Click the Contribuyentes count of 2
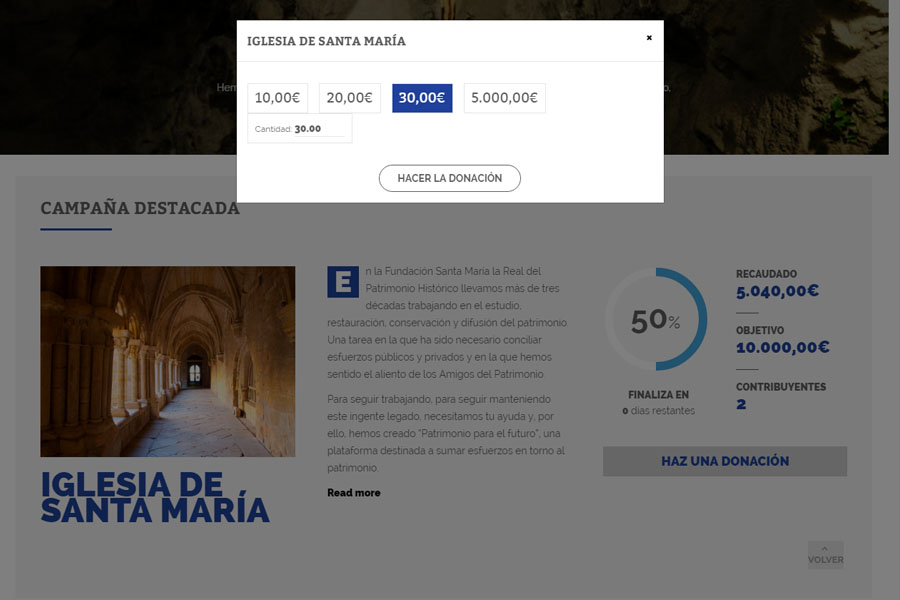The width and height of the screenshot is (900, 600). (741, 404)
